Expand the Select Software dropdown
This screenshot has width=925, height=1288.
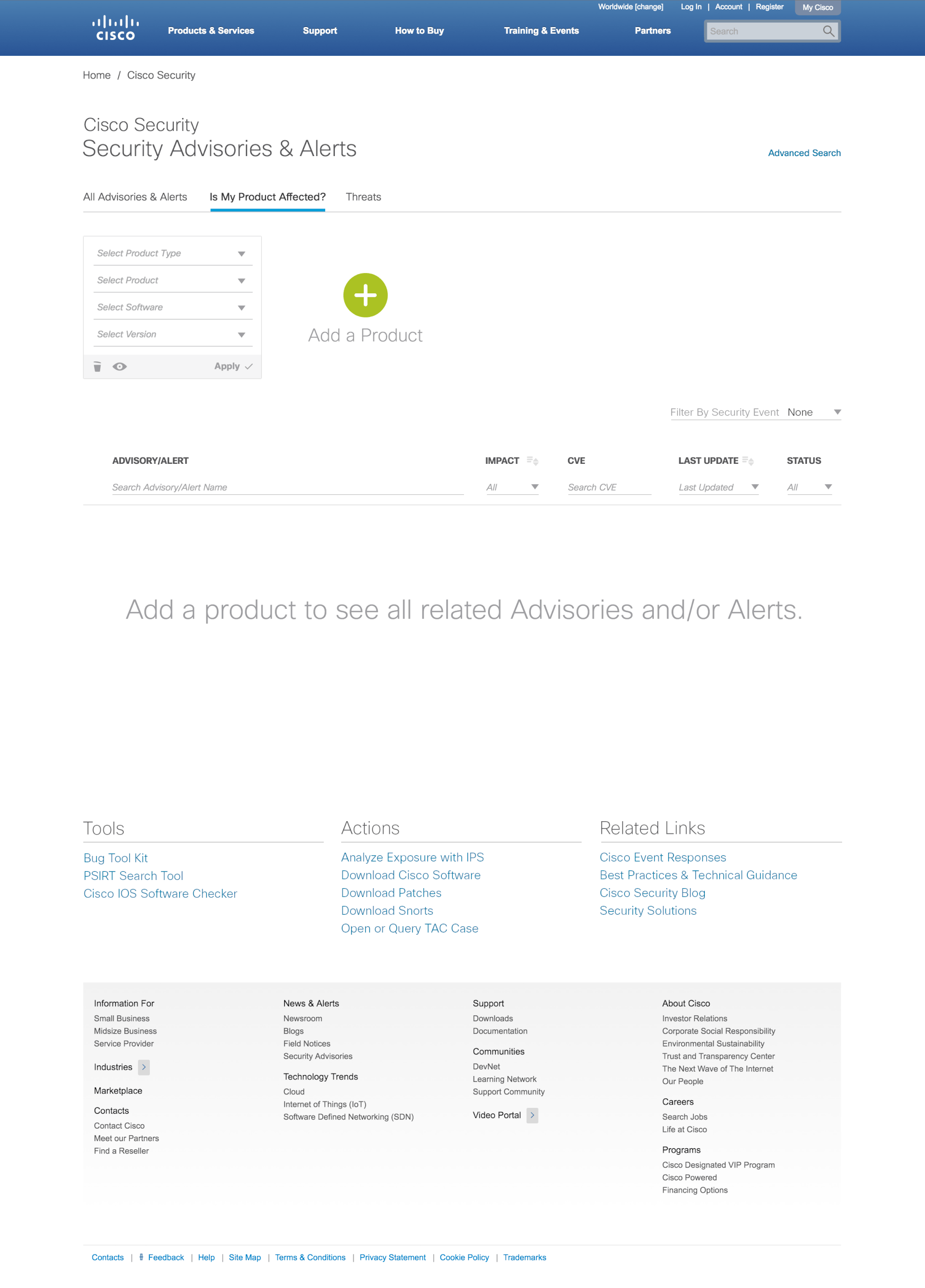coord(173,307)
